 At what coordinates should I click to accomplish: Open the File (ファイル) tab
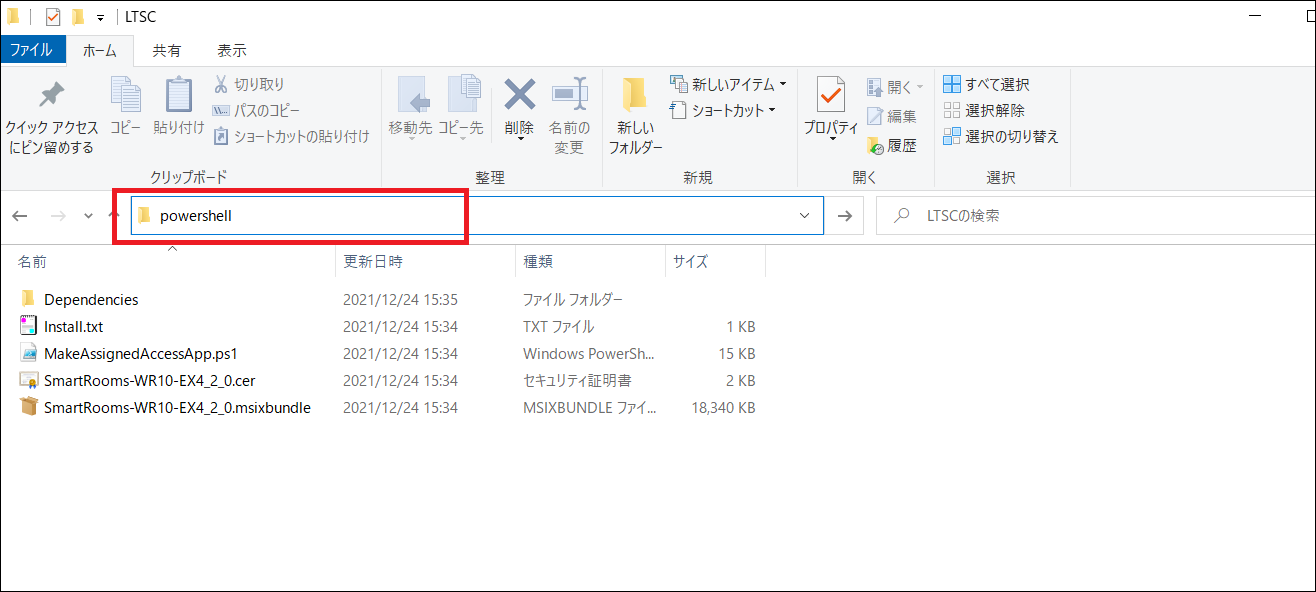pyautogui.click(x=33, y=49)
